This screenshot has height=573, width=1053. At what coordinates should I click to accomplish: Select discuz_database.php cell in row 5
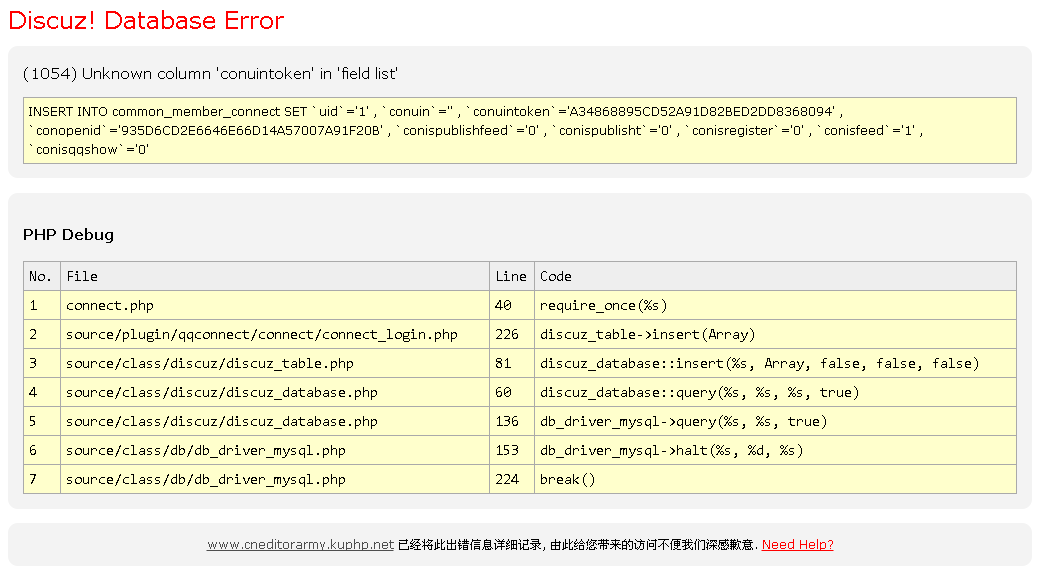pyautogui.click(x=275, y=421)
